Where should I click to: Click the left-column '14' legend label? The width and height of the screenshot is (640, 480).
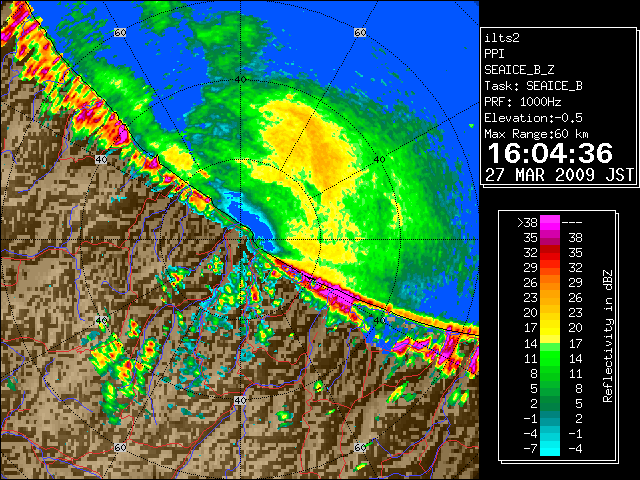click(530, 343)
